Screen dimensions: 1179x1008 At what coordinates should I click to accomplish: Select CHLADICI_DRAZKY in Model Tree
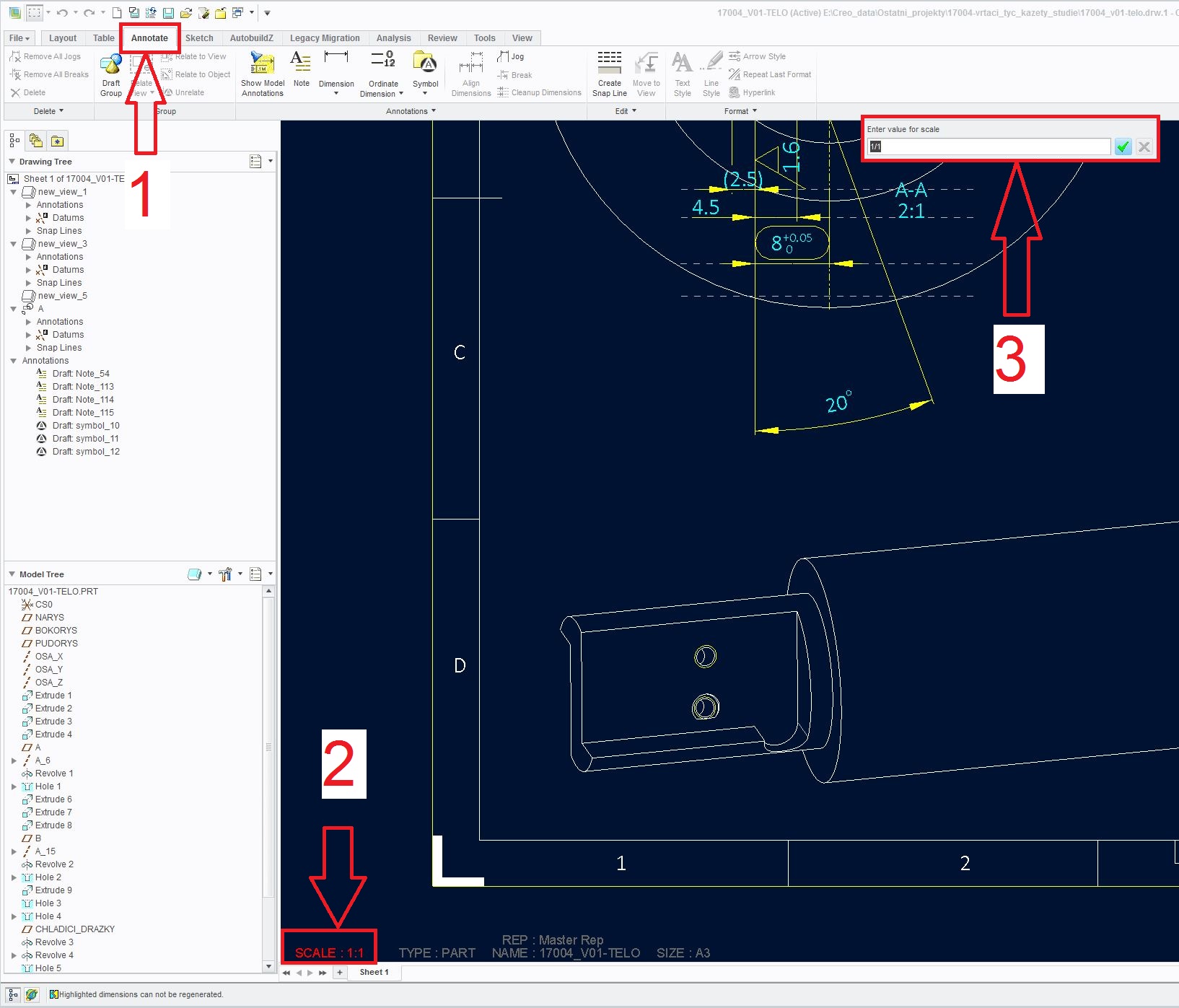pyautogui.click(x=68, y=929)
